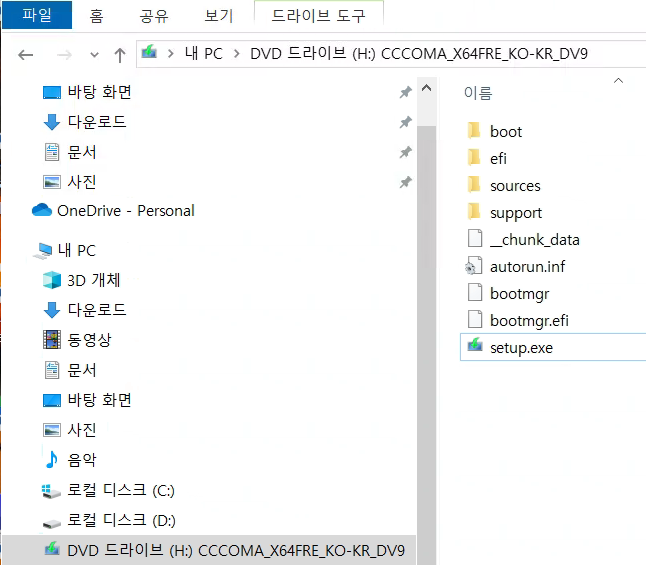Expand chevron before 내 PC in address bar
Screen dimensions: 646x565
[x=171, y=54]
